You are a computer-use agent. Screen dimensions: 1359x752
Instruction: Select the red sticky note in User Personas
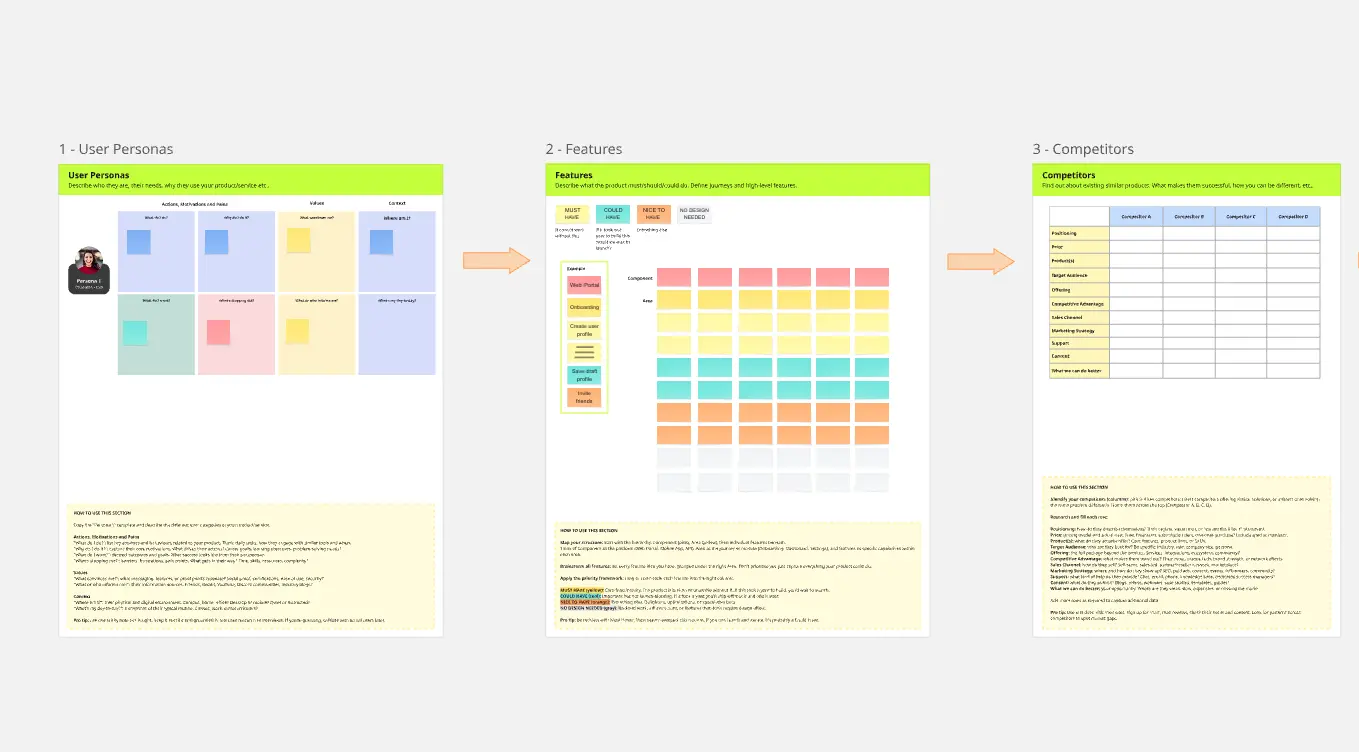pos(219,332)
